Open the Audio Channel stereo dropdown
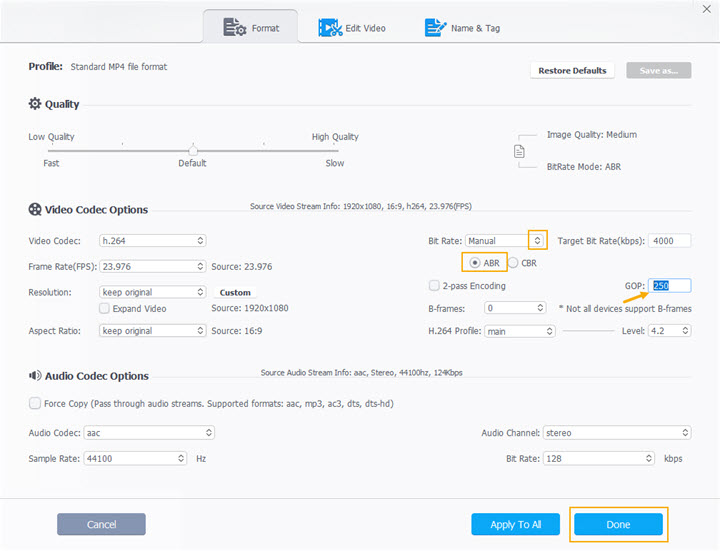Image resolution: width=720 pixels, height=551 pixels. click(x=617, y=433)
